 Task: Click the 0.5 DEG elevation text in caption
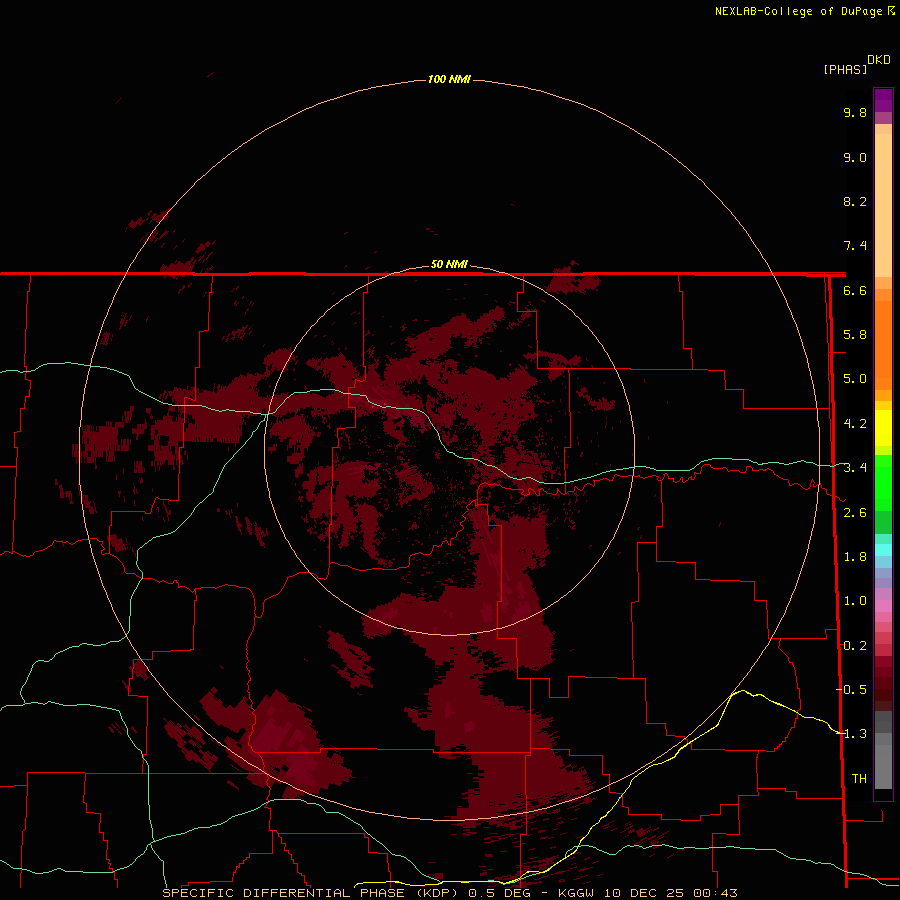tap(499, 893)
